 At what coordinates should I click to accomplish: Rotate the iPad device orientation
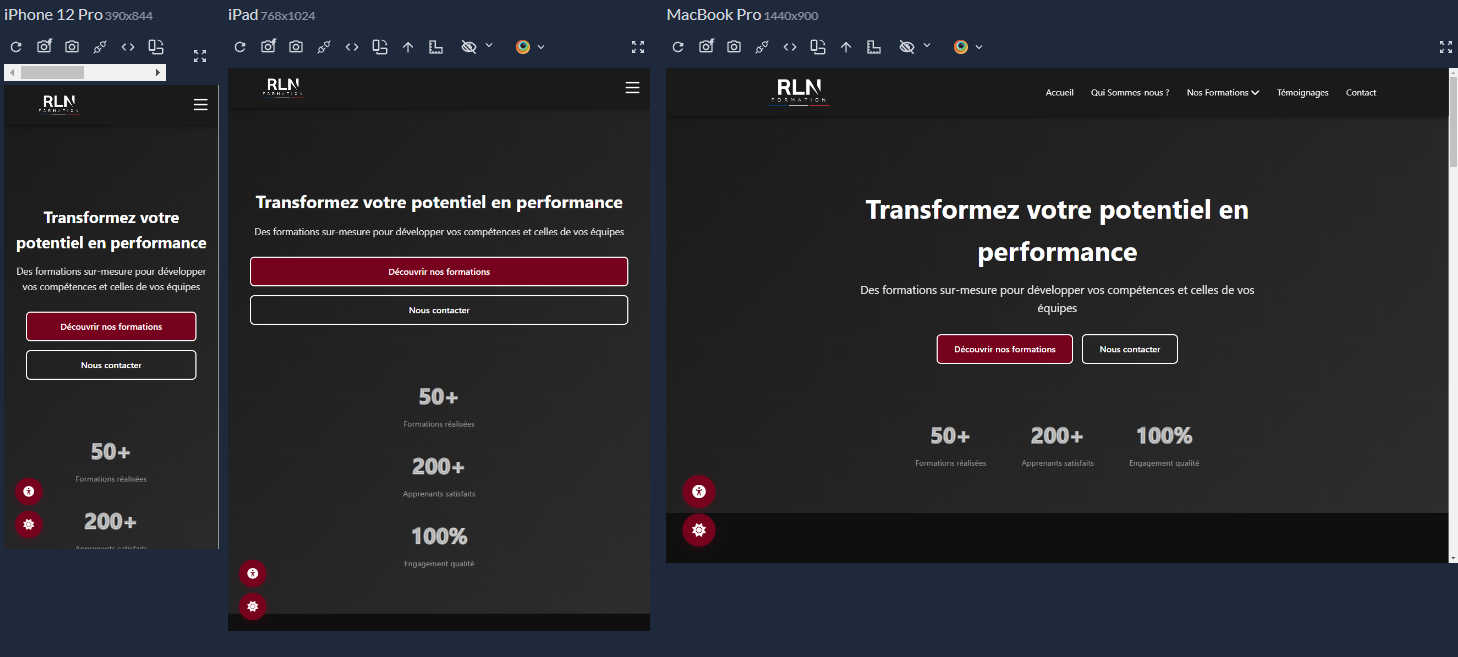tap(379, 46)
